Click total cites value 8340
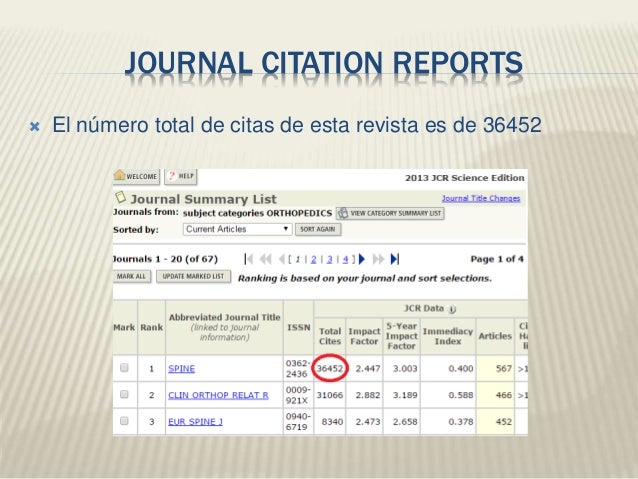 pyautogui.click(x=332, y=422)
